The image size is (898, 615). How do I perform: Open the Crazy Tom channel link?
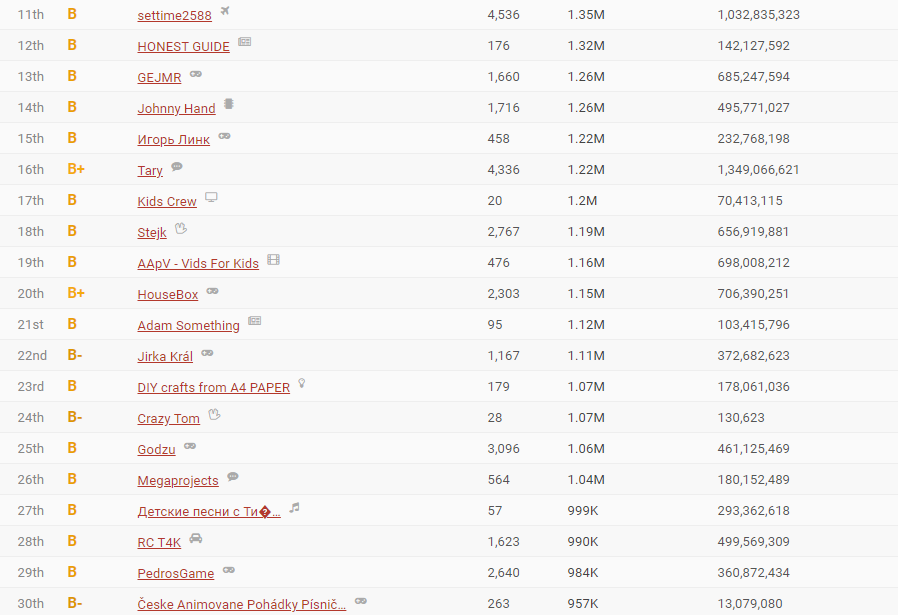(168, 418)
